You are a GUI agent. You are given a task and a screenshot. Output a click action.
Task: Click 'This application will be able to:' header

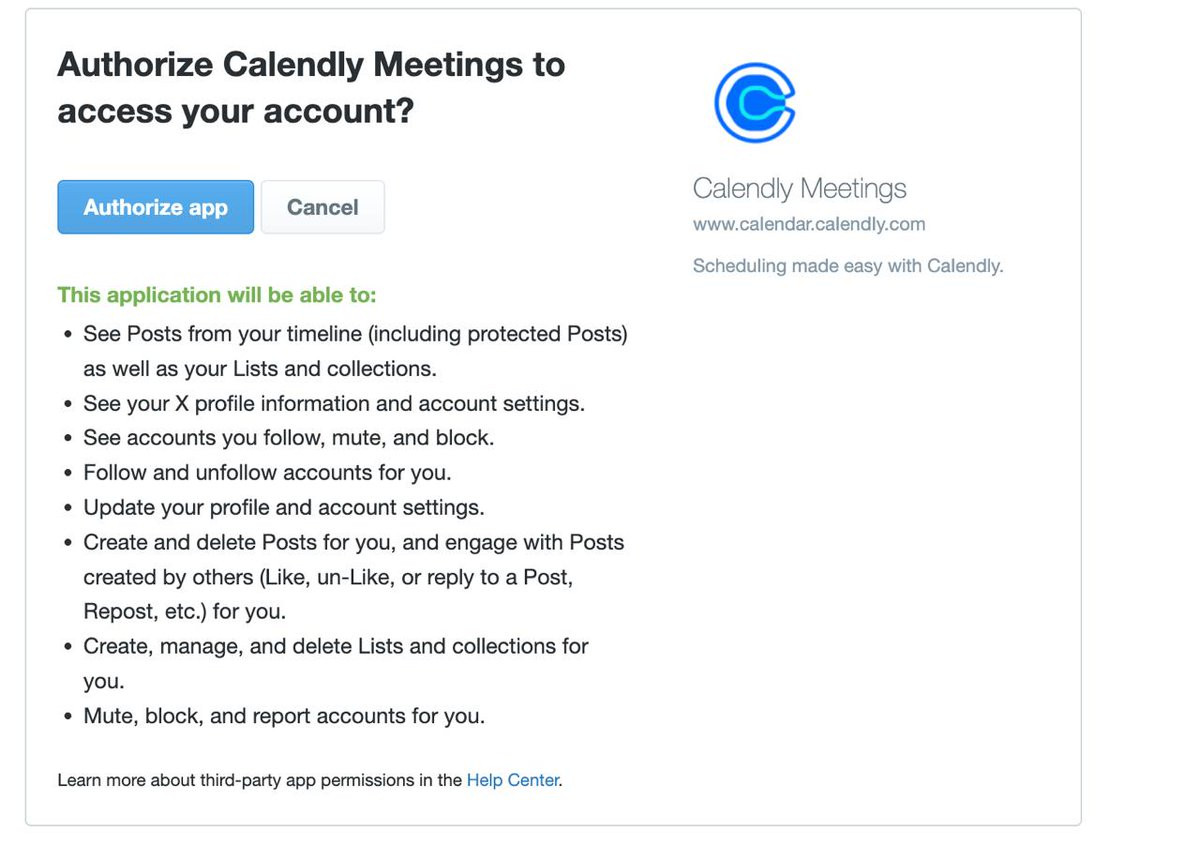(217, 295)
